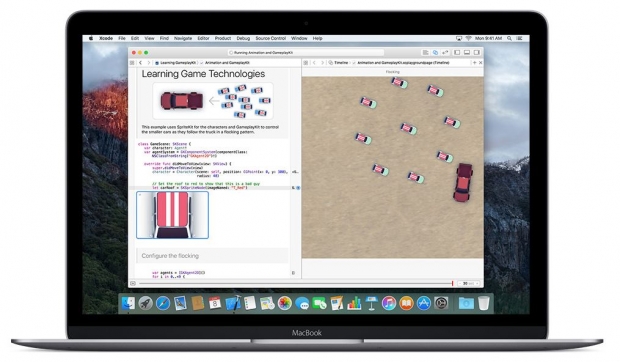Open the related items grid in timeline editor
This screenshot has height=362, width=620.
click(306, 63)
